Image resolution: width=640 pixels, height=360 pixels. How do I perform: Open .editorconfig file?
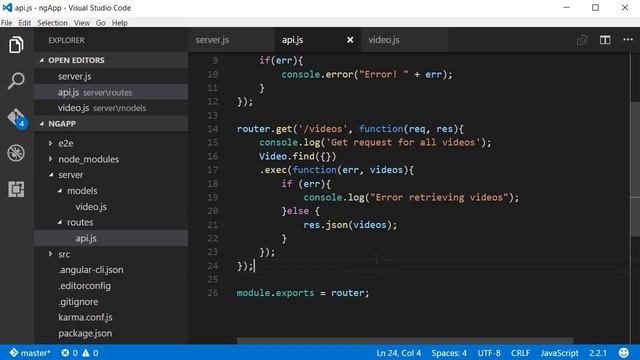111,286
